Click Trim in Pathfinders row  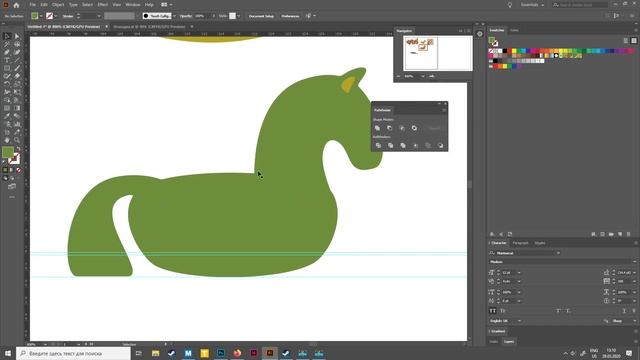tap(391, 145)
